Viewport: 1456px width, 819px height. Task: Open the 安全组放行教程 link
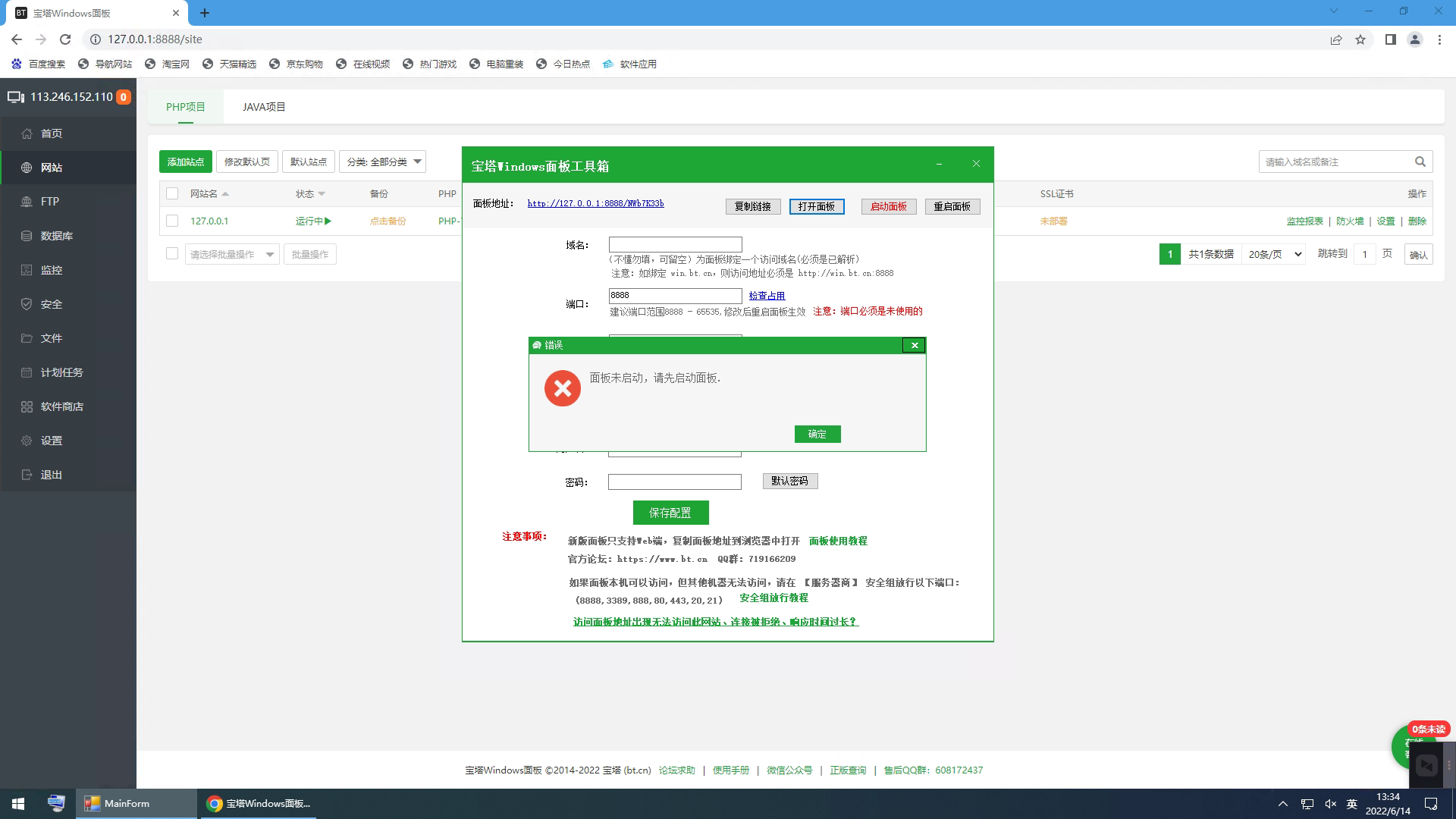coord(773,598)
